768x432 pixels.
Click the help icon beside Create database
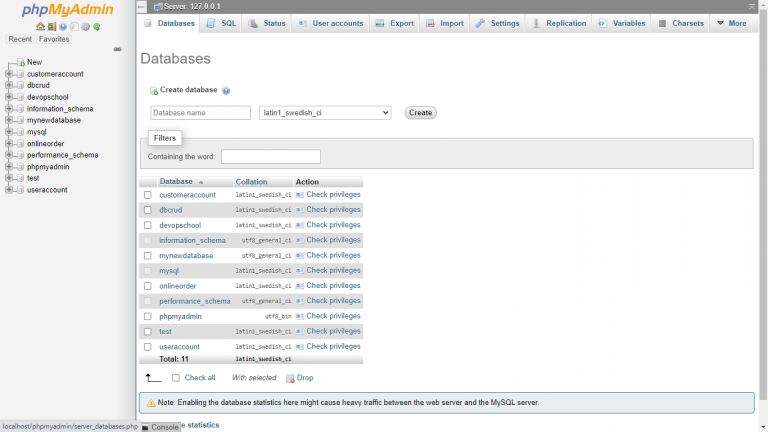click(x=226, y=91)
